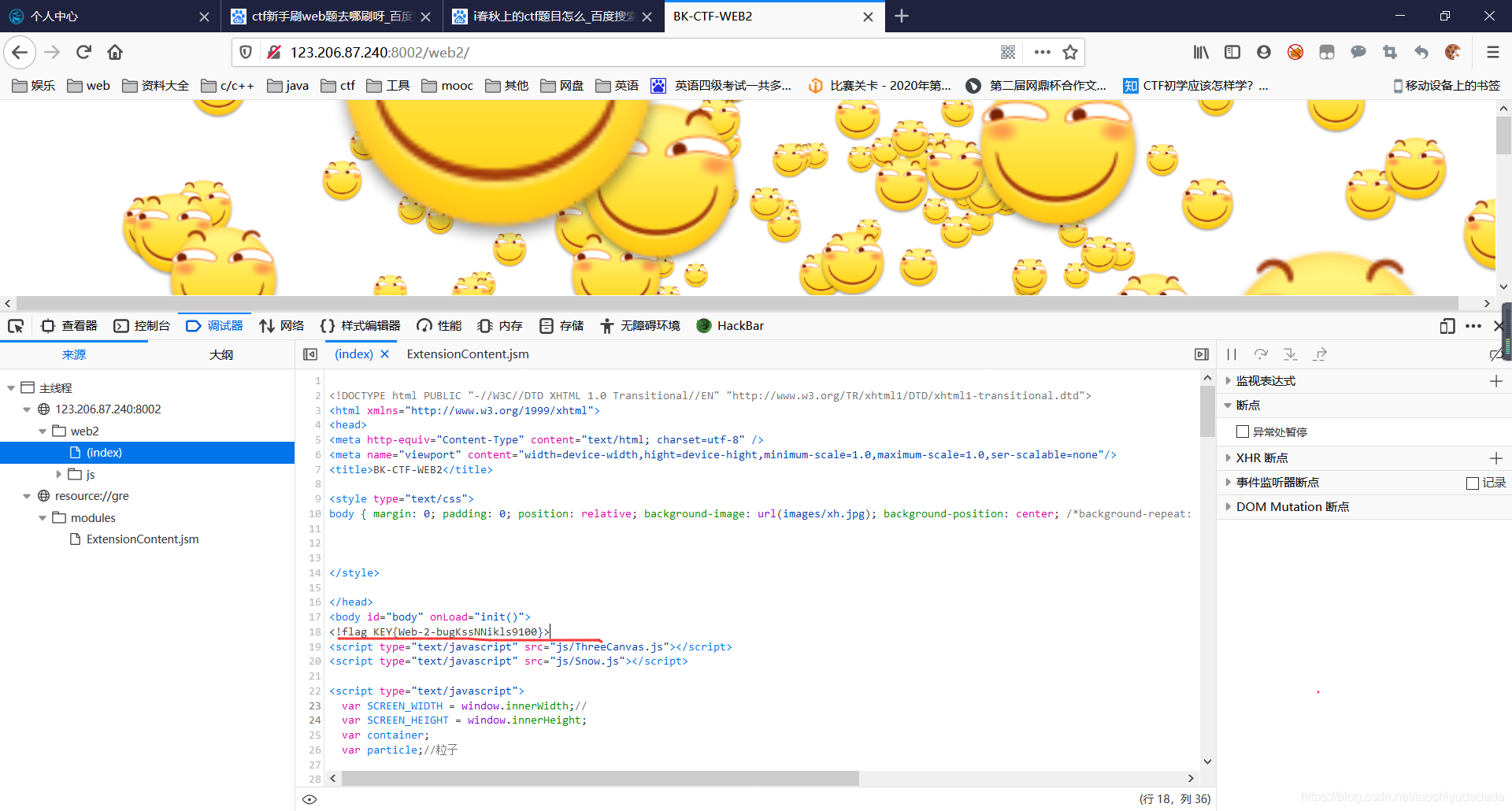Open the Memory panel
Screen dimensions: 1512x811
pyautogui.click(x=501, y=326)
